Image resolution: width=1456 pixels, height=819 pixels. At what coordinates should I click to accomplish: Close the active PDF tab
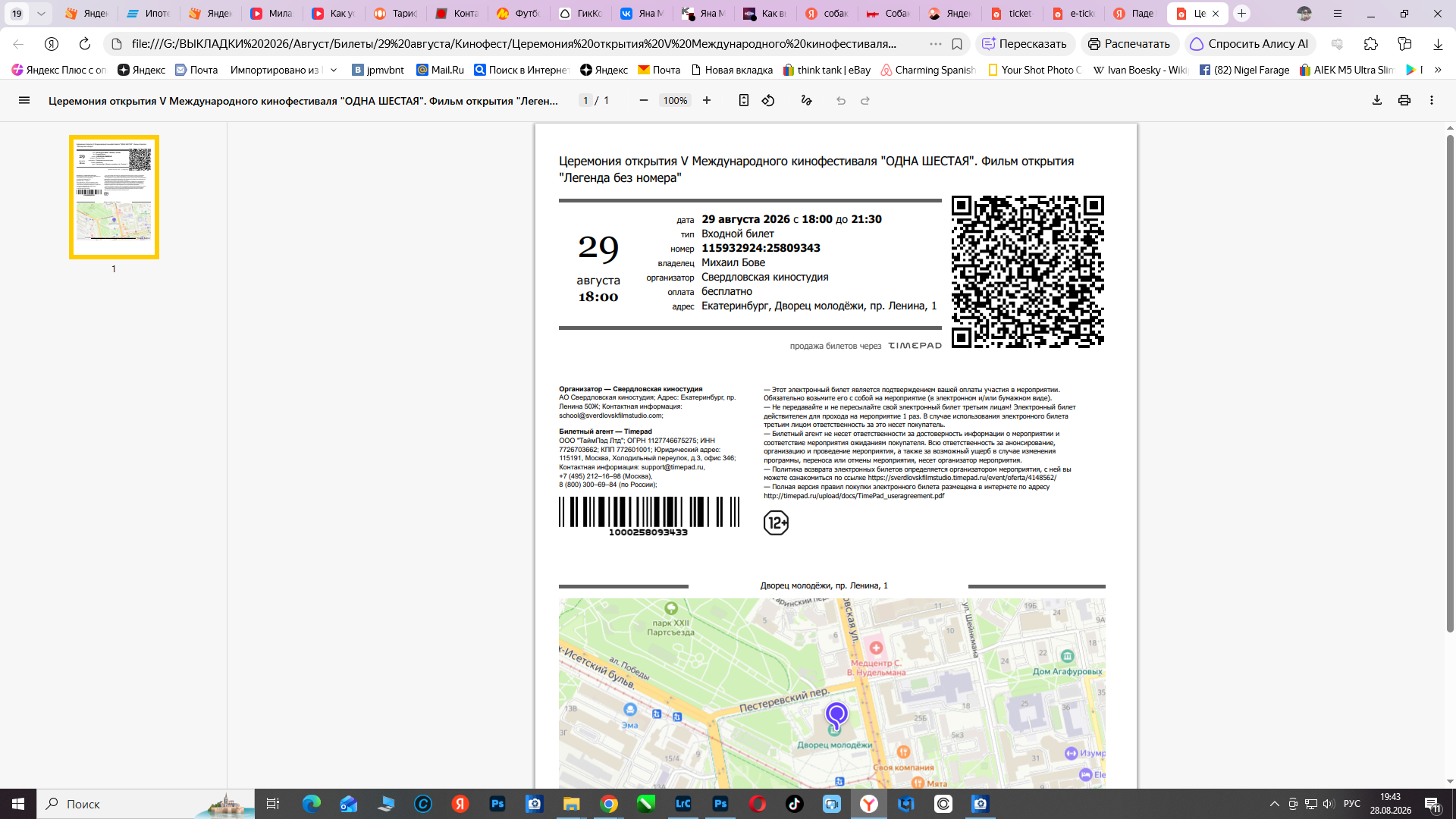click(x=1216, y=14)
